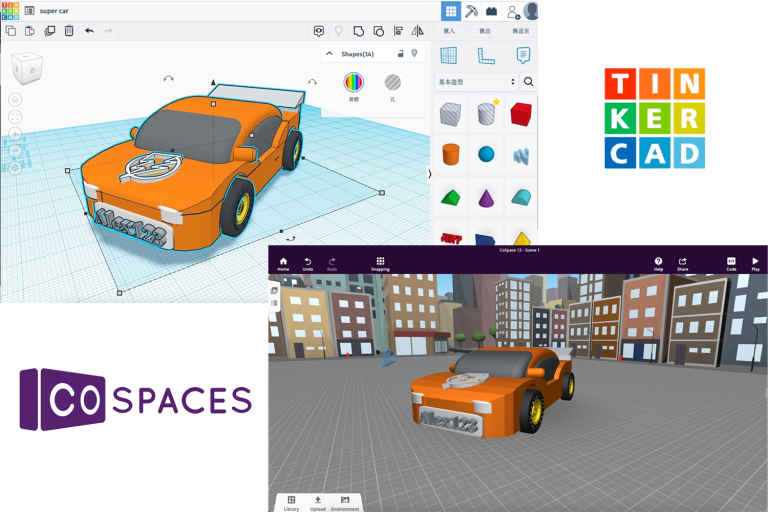
Task: Pick the blue sphere shape
Action: pos(486,154)
